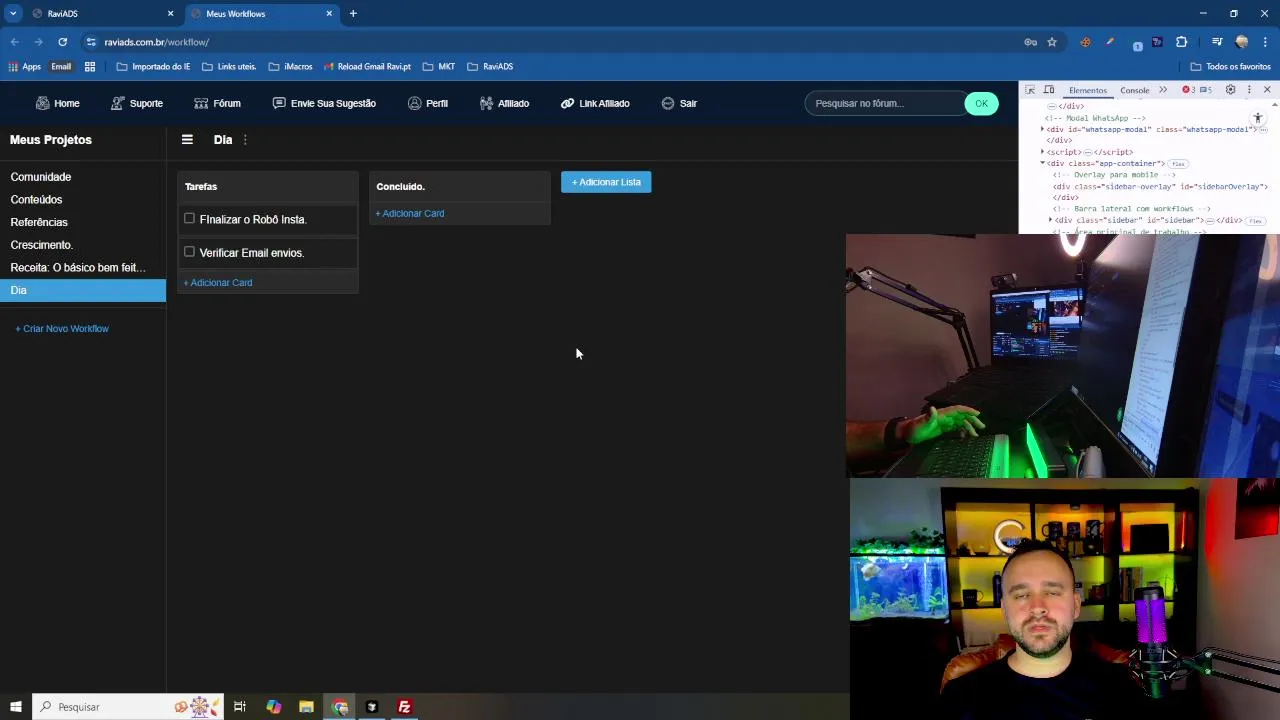Screen dimensions: 1280x720
Task: Select the Comunidade project
Action: (x=41, y=177)
